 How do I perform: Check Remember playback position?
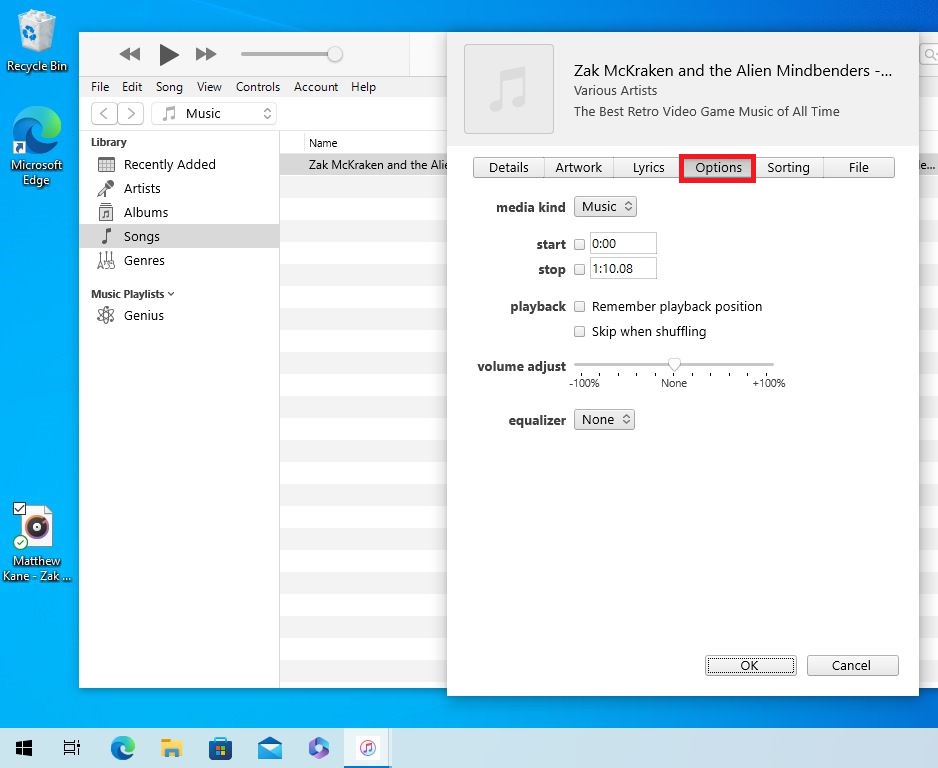point(579,306)
